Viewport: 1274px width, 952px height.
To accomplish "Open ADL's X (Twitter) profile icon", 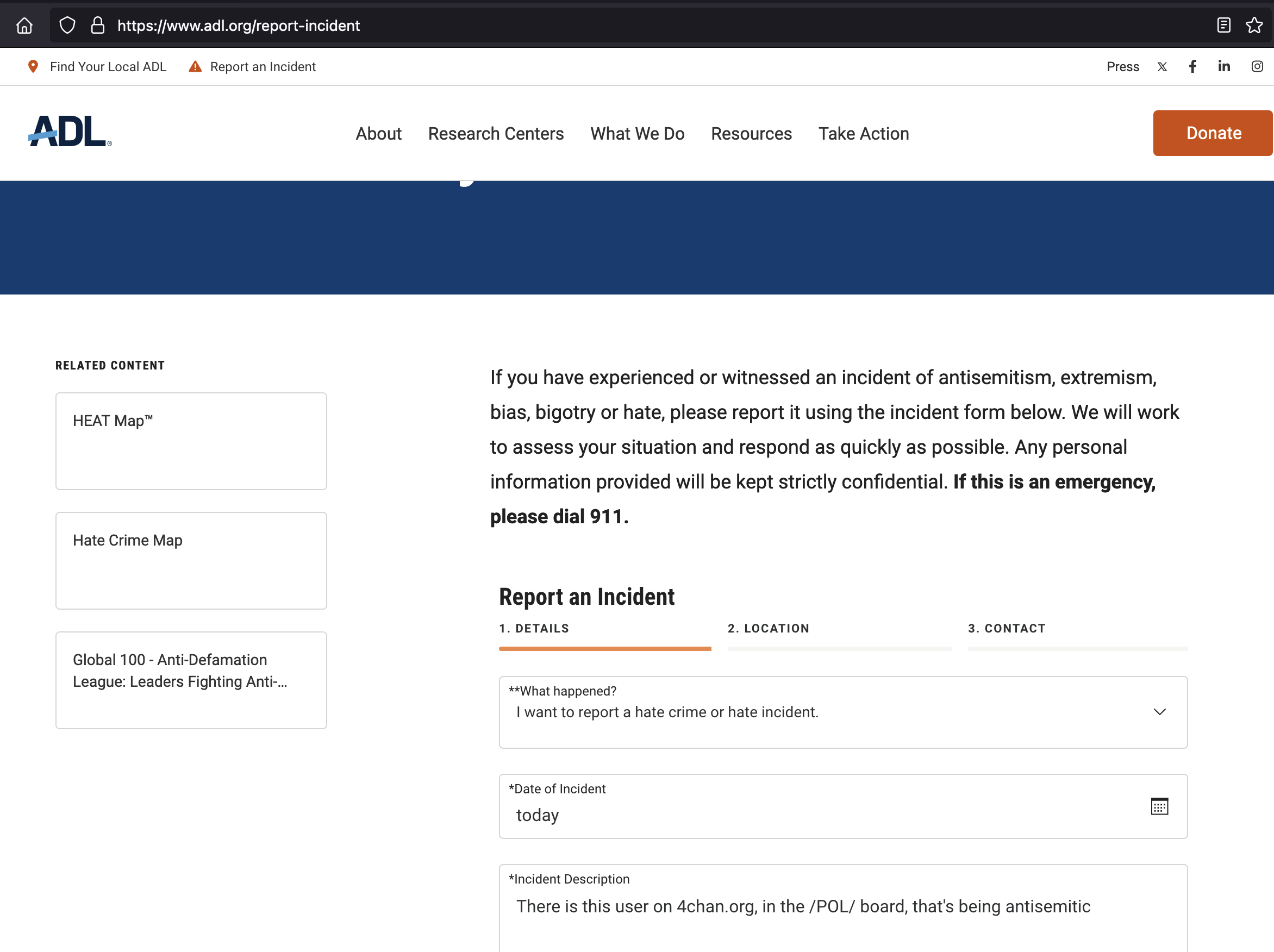I will (x=1162, y=67).
